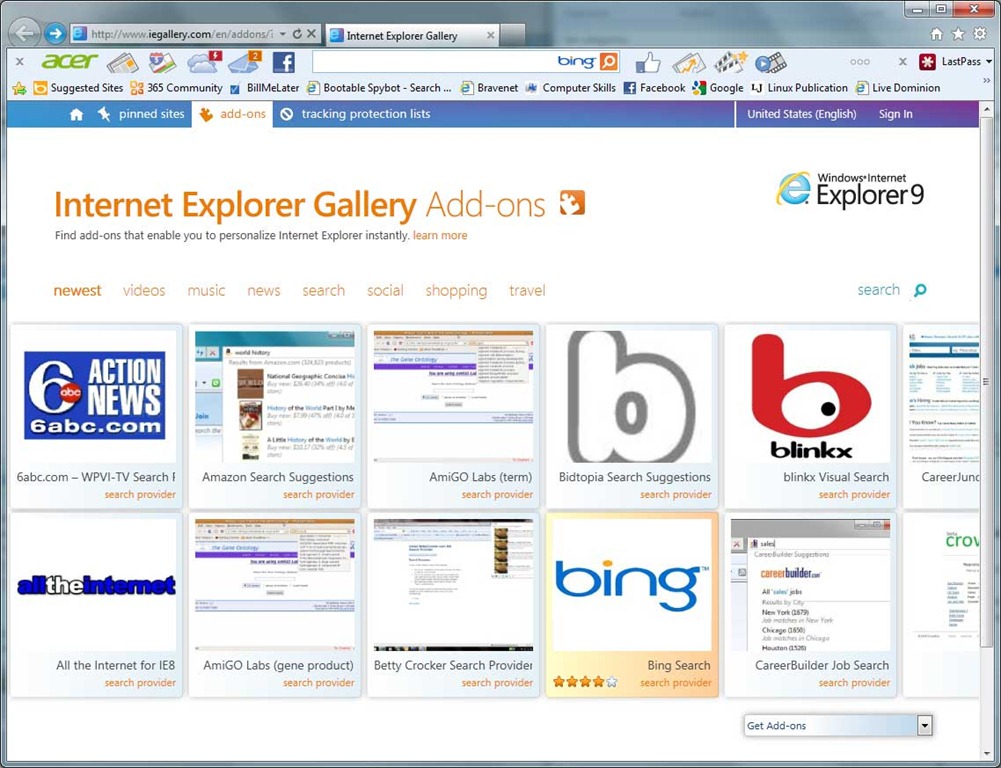1001x768 pixels.
Task: Rate Bing Search with the fifth star
Action: pyautogui.click(x=612, y=682)
